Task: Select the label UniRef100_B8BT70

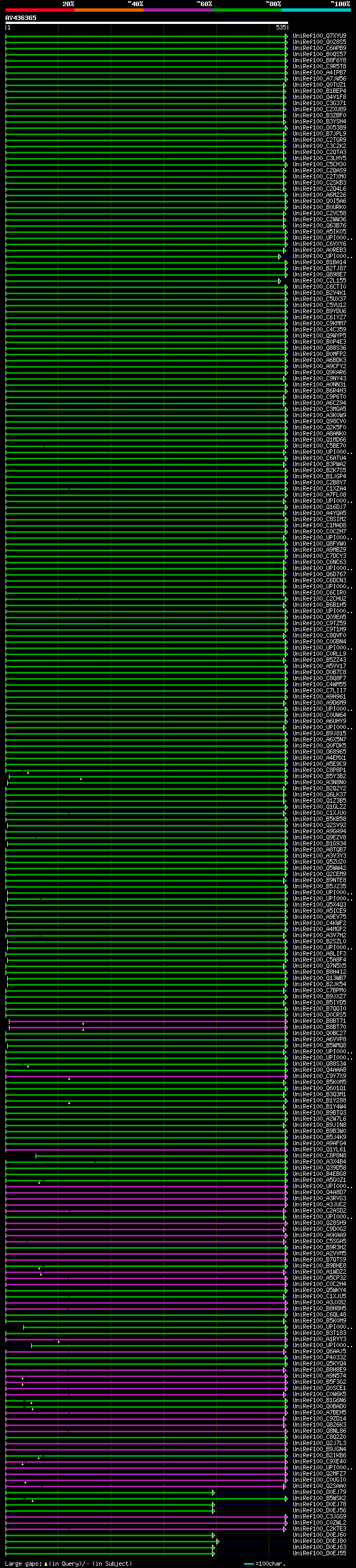Action: 319,1027
